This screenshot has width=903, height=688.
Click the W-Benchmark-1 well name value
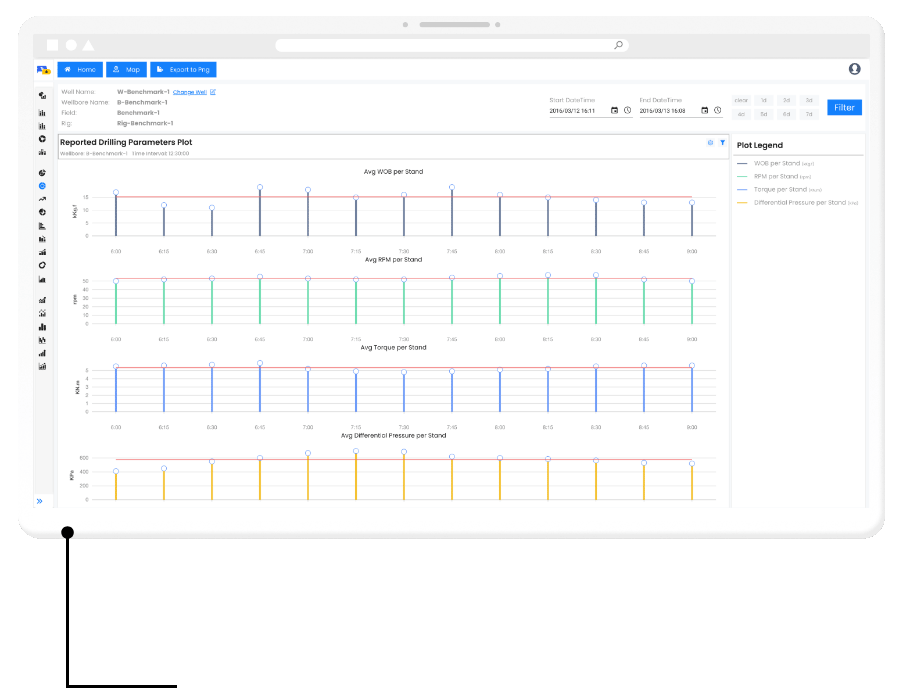point(143,92)
